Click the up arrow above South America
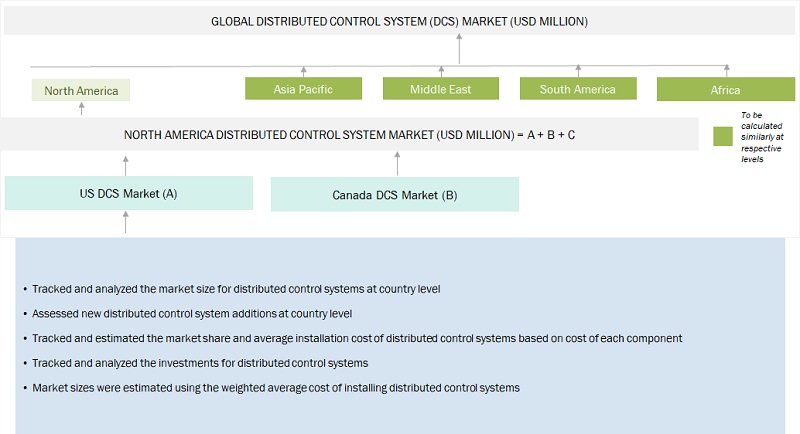The height and width of the screenshot is (434, 800). (x=577, y=72)
